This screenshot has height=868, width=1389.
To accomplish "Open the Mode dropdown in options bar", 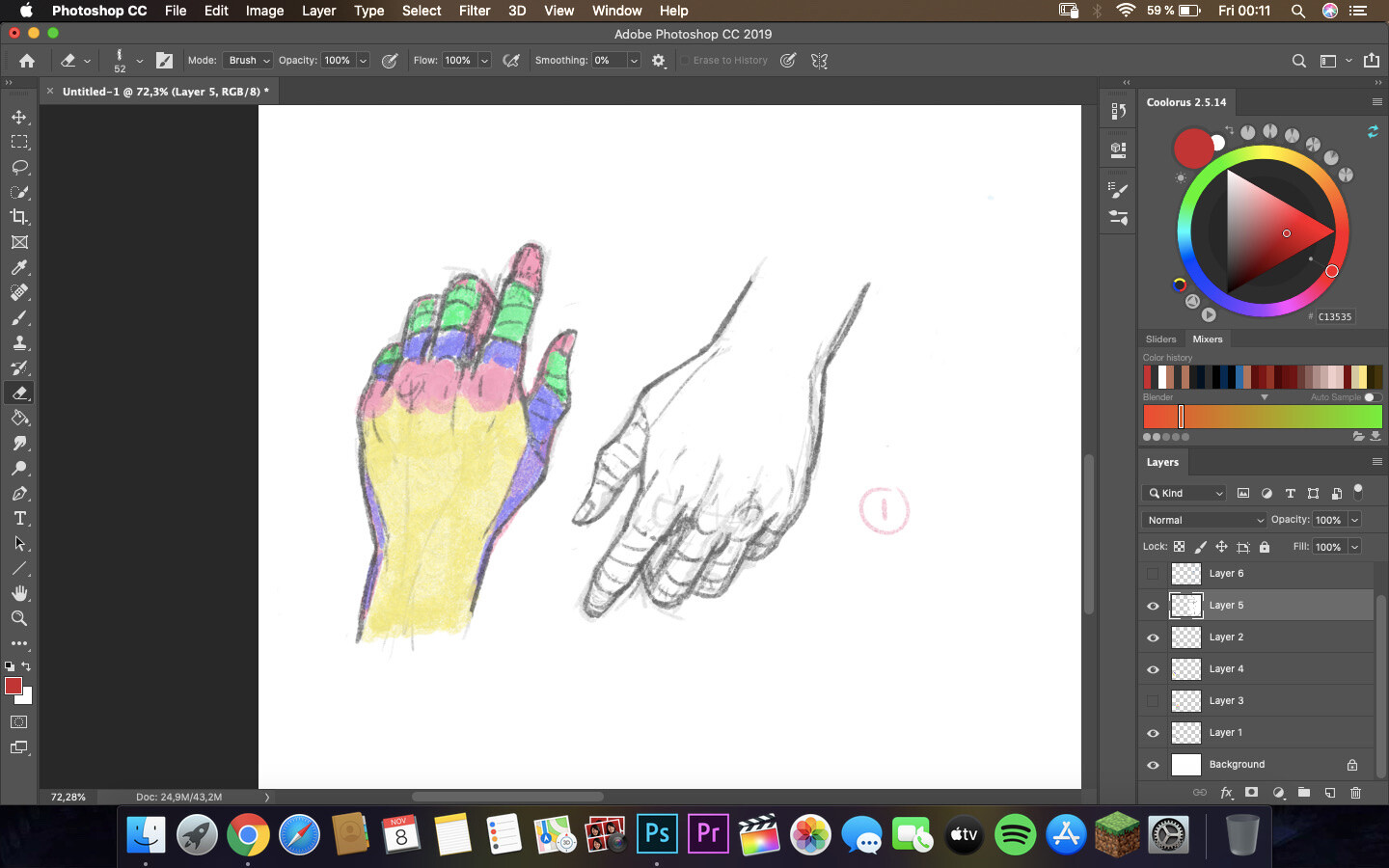I will pos(247,60).
